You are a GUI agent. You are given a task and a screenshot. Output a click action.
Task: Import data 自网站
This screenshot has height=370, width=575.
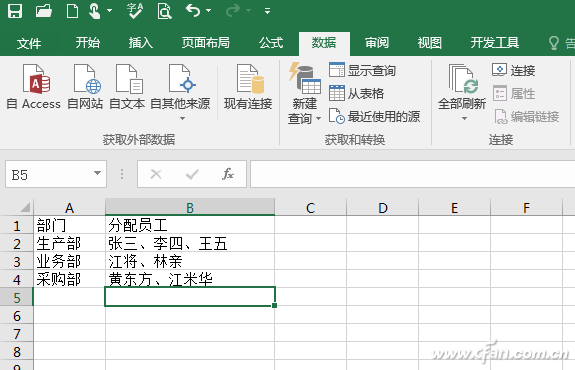click(x=85, y=87)
